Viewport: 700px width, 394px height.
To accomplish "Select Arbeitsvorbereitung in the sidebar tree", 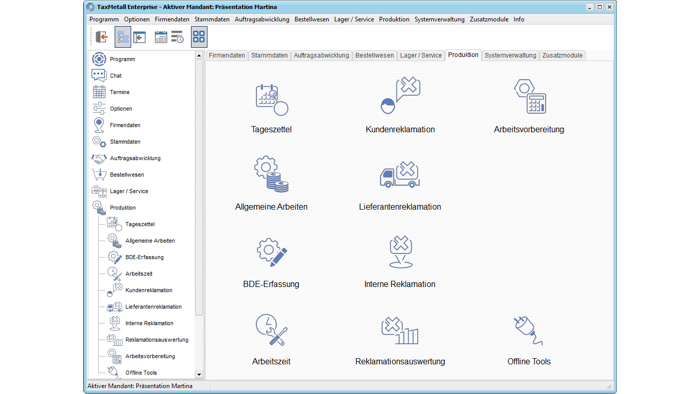I will tap(150, 356).
